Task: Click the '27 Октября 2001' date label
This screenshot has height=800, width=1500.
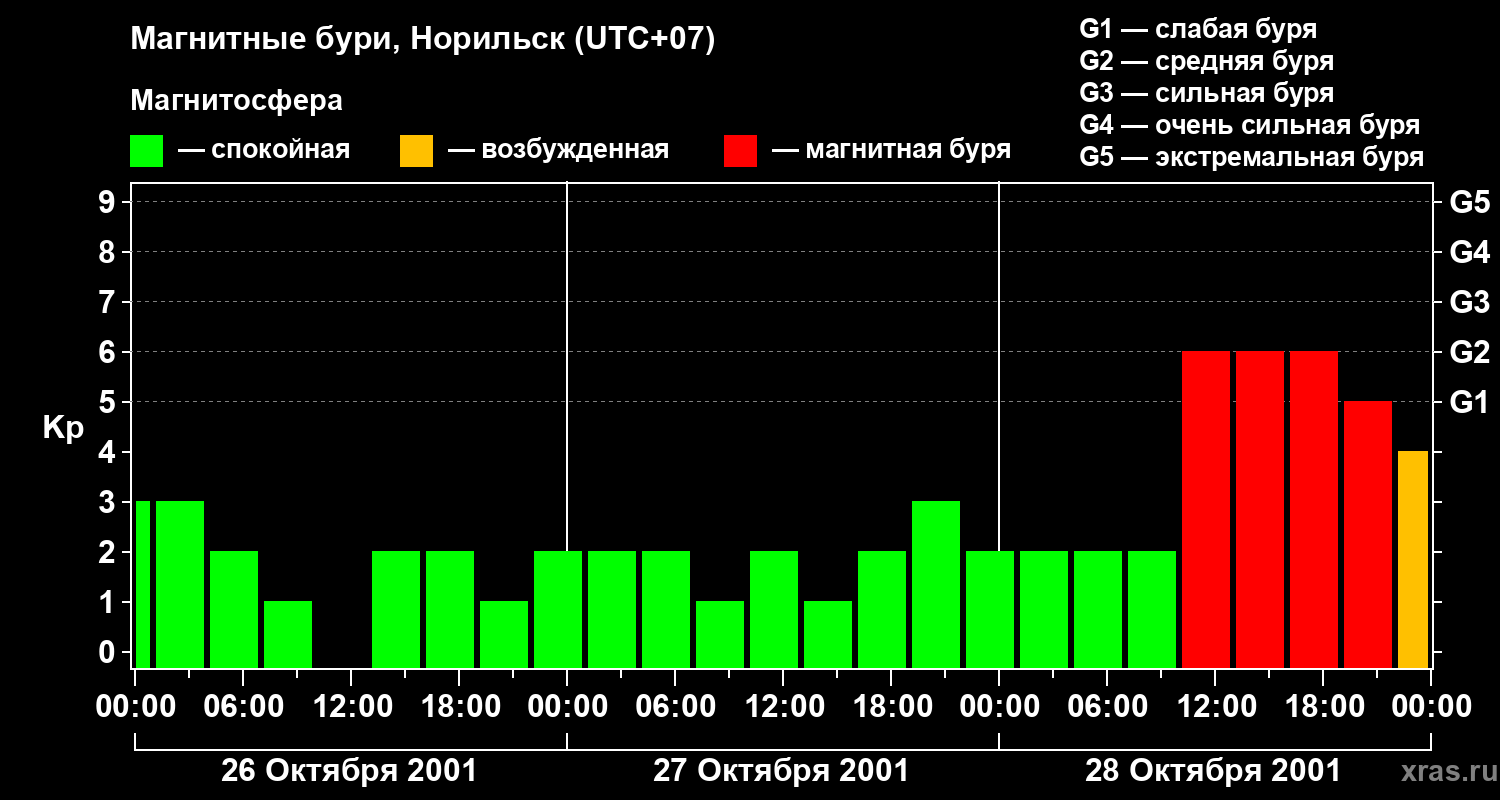Action: 781,771
